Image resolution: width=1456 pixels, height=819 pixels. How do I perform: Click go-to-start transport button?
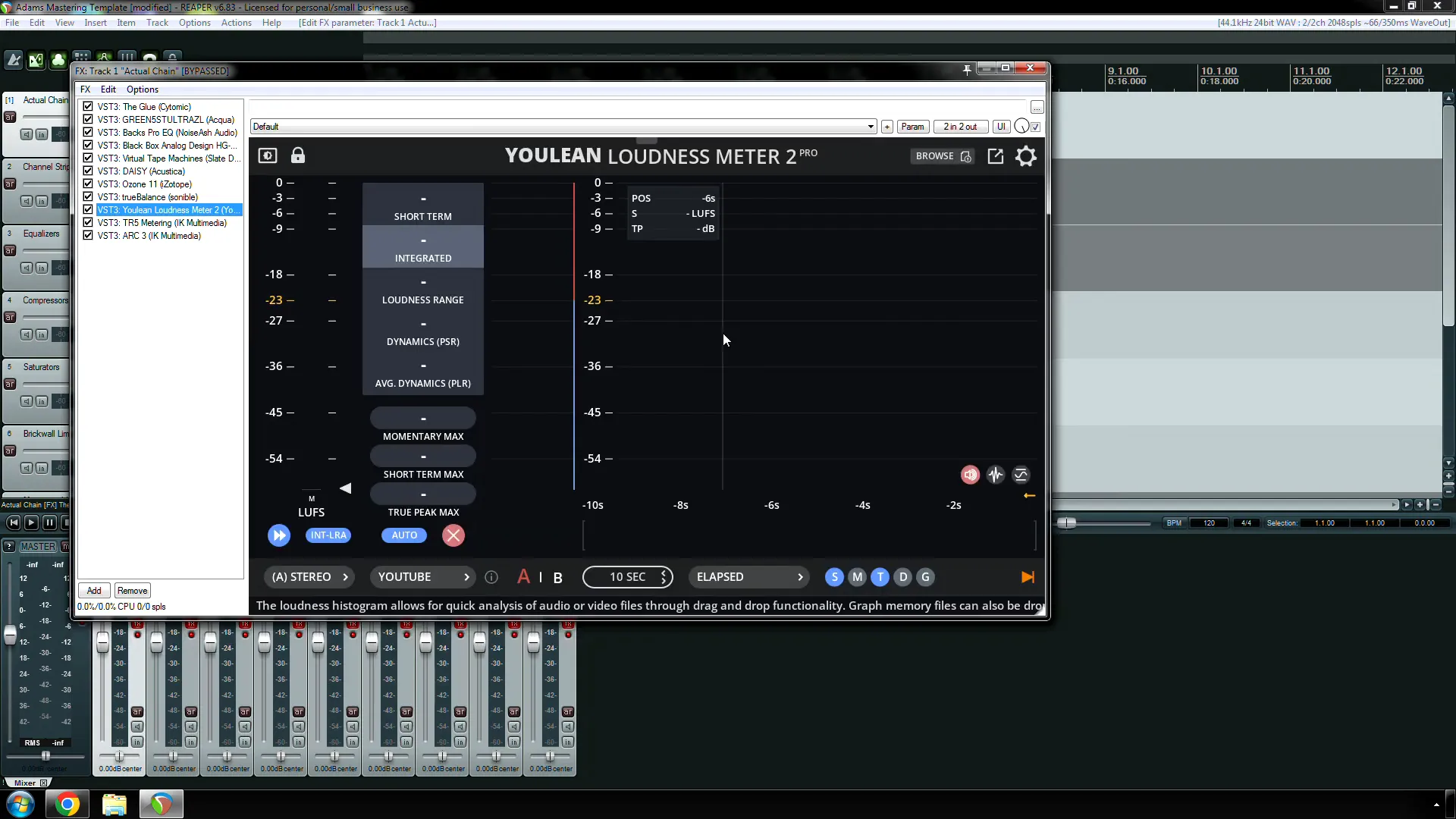(x=13, y=522)
